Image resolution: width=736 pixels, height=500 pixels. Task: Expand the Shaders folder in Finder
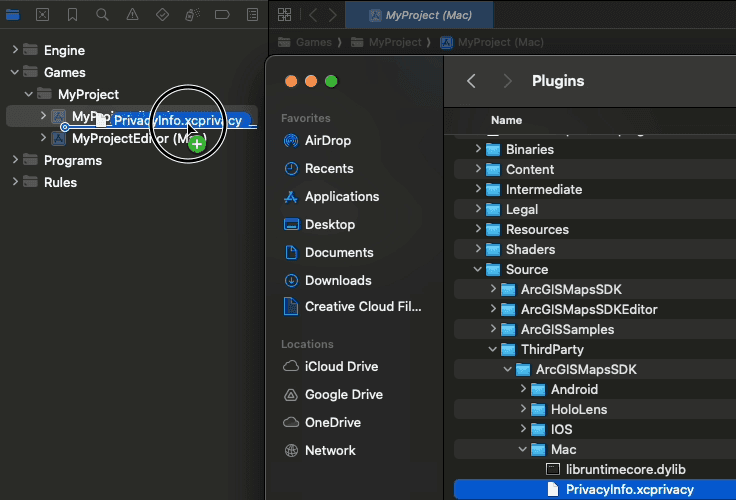(478, 249)
